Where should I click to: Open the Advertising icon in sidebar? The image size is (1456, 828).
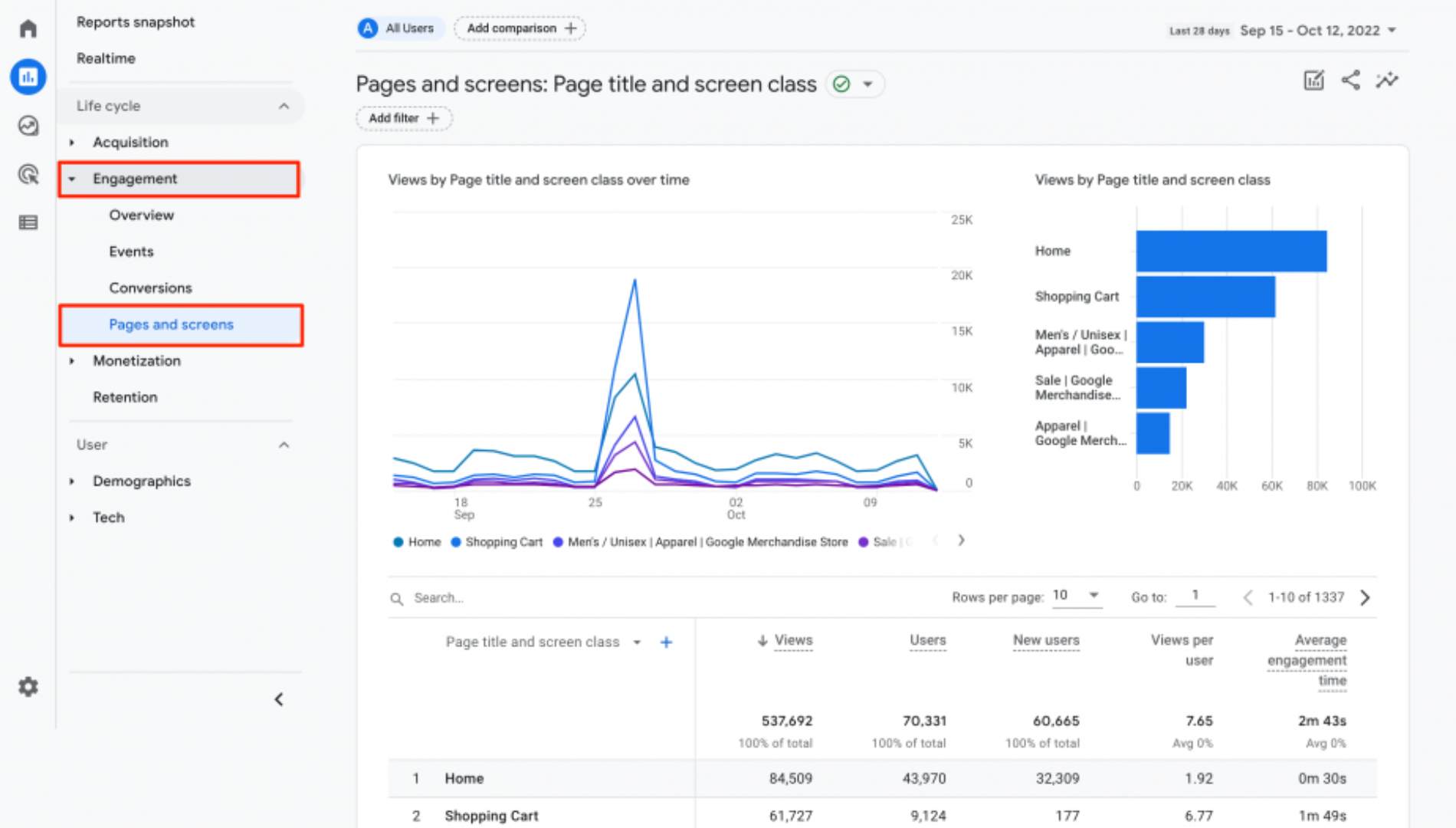pos(28,175)
